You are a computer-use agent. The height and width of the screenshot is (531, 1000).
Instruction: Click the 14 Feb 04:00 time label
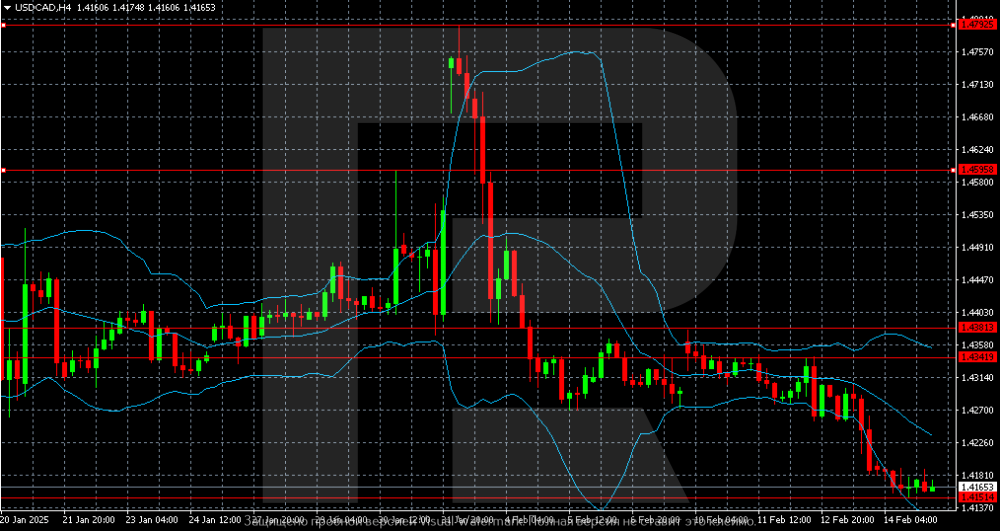[910, 521]
